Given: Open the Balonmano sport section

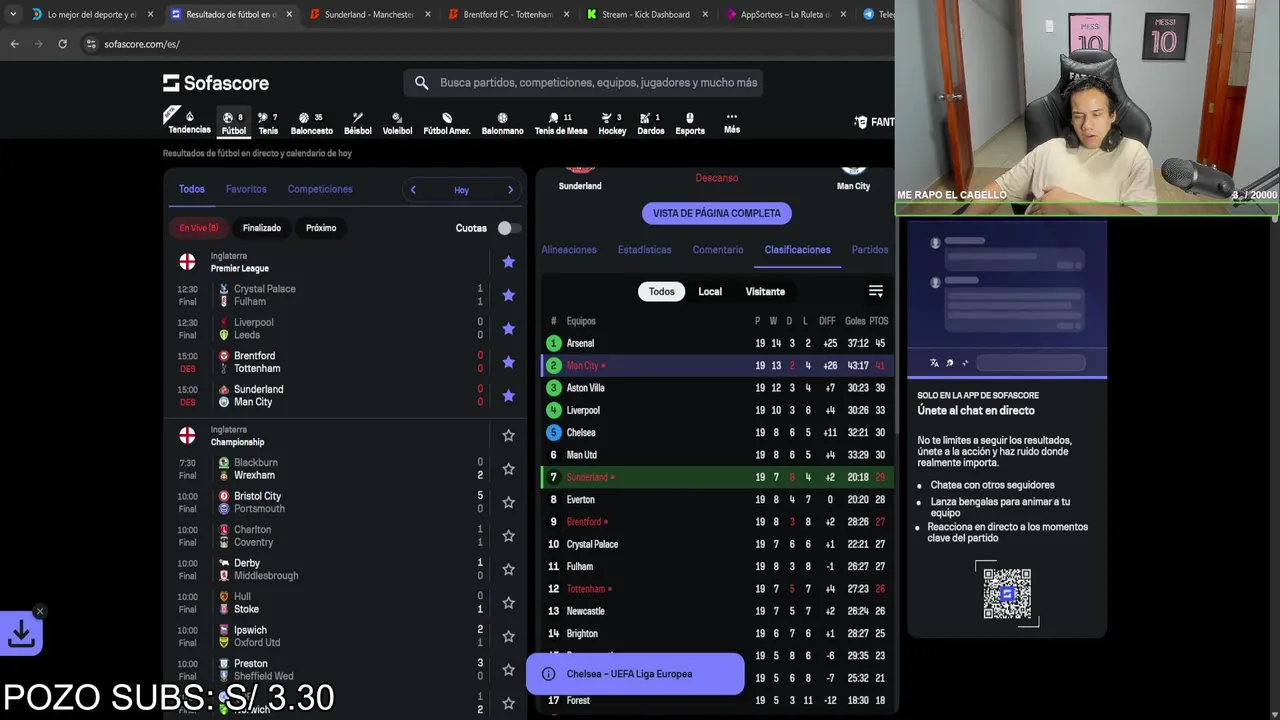Looking at the screenshot, I should [502, 123].
